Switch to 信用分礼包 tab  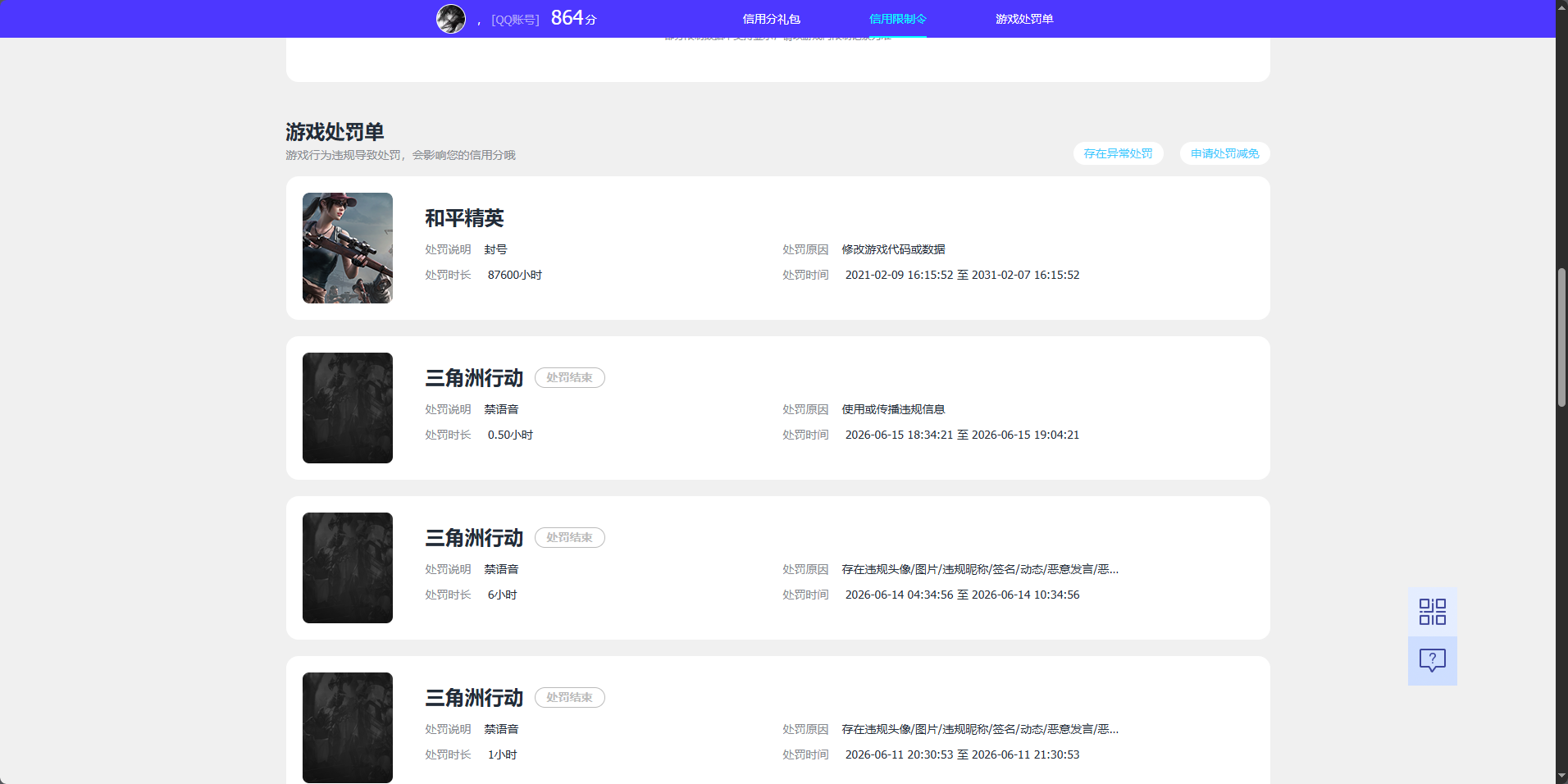pyautogui.click(x=771, y=19)
